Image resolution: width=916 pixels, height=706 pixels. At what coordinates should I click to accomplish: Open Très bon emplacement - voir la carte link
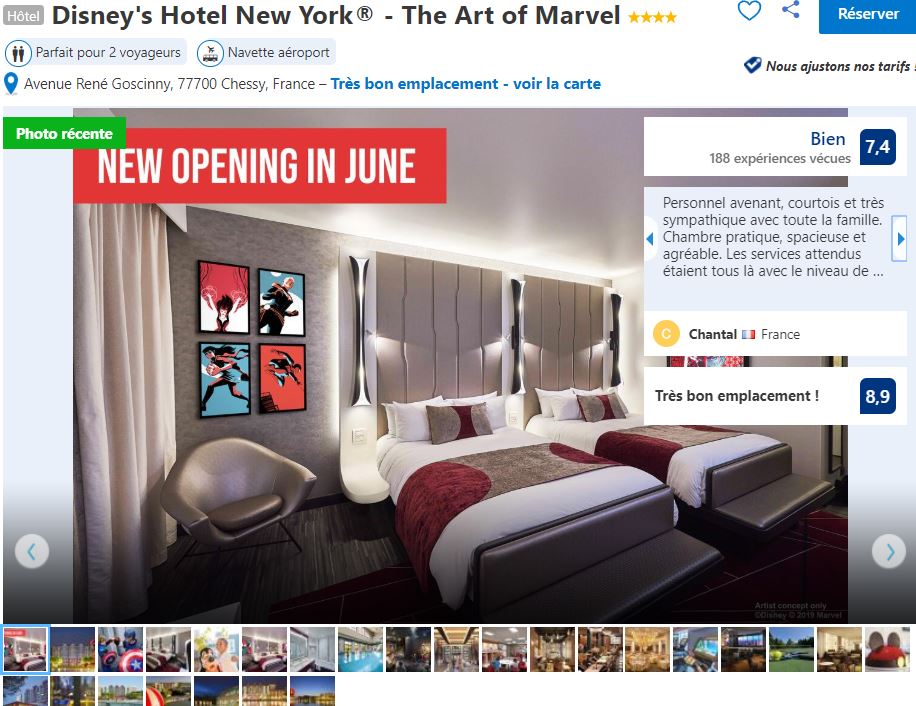pos(466,84)
